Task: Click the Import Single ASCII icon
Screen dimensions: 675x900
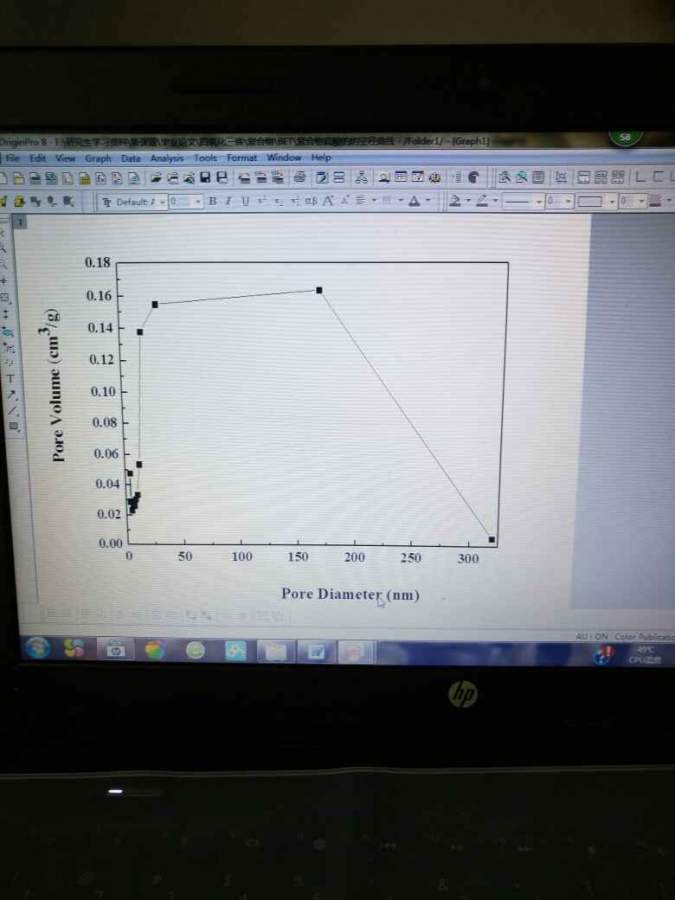Action: point(261,178)
